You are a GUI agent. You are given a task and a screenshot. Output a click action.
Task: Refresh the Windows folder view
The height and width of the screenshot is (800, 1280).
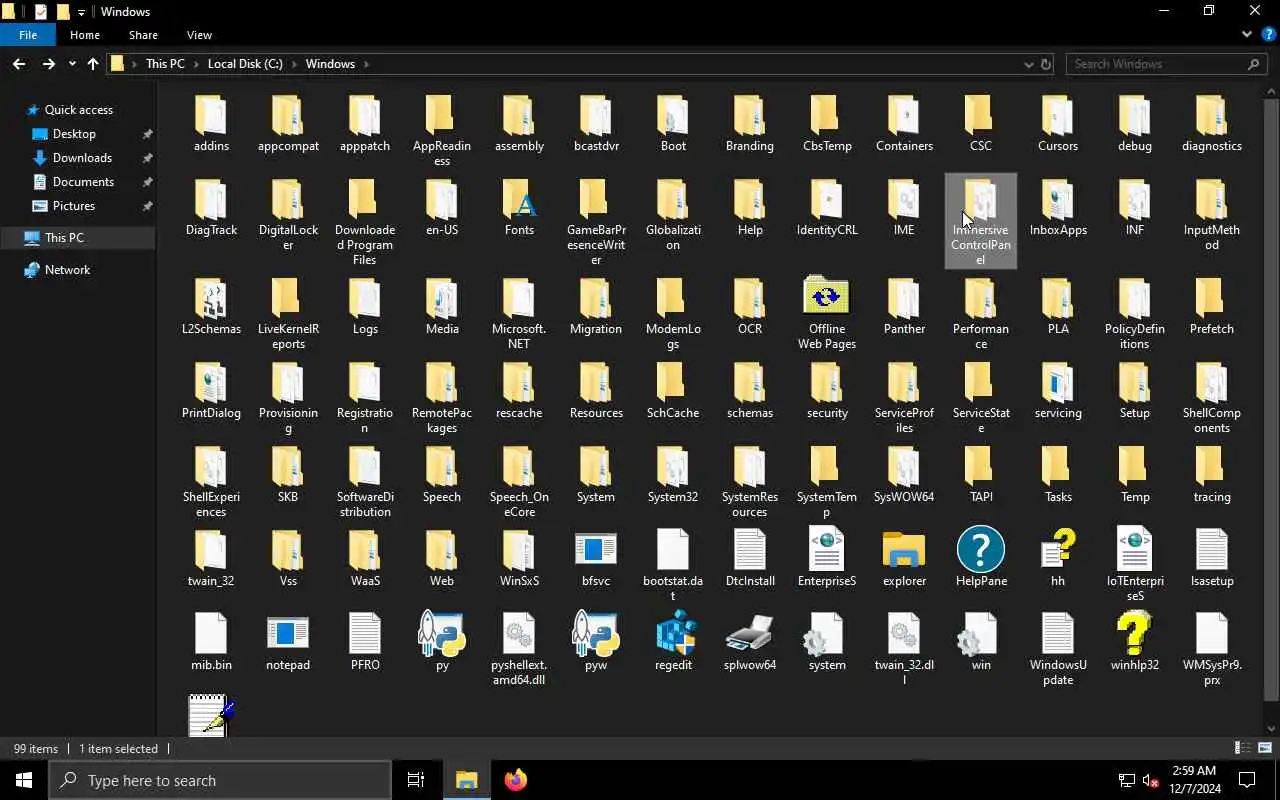pos(1046,64)
